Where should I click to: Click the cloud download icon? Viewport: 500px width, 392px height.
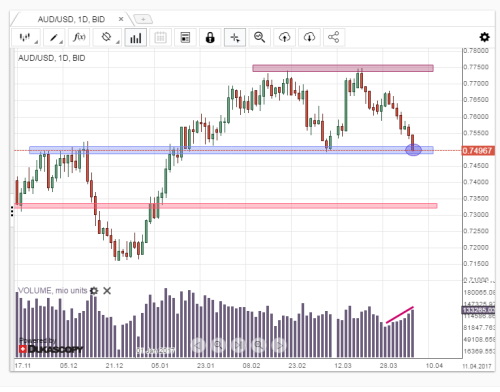click(x=309, y=37)
